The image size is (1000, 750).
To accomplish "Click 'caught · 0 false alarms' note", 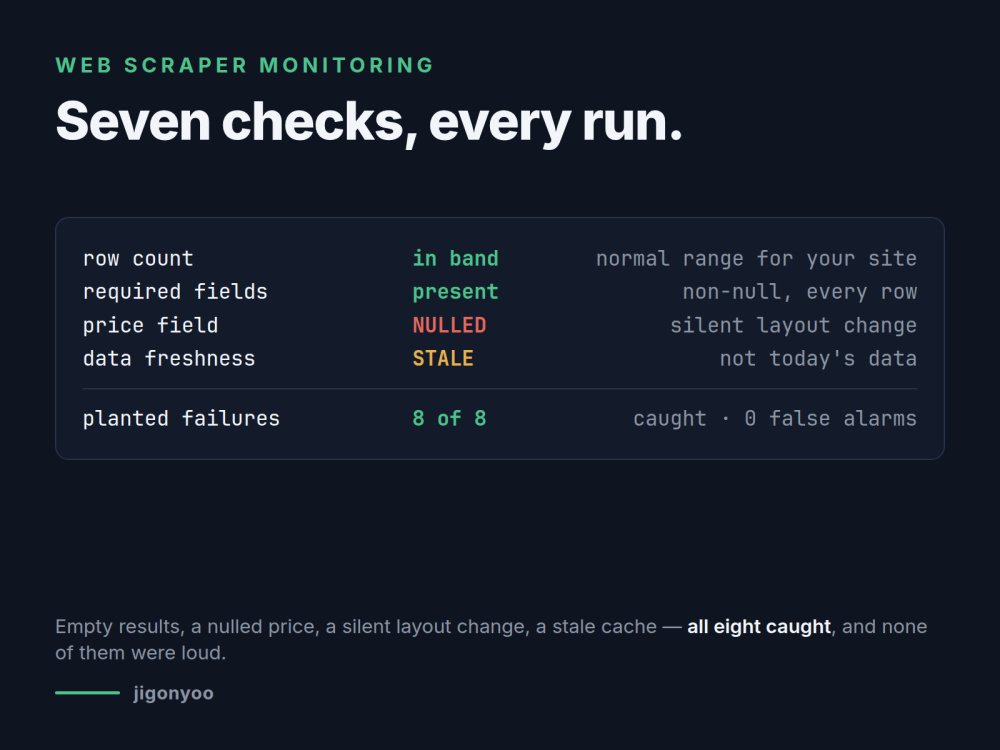I will [x=775, y=418].
